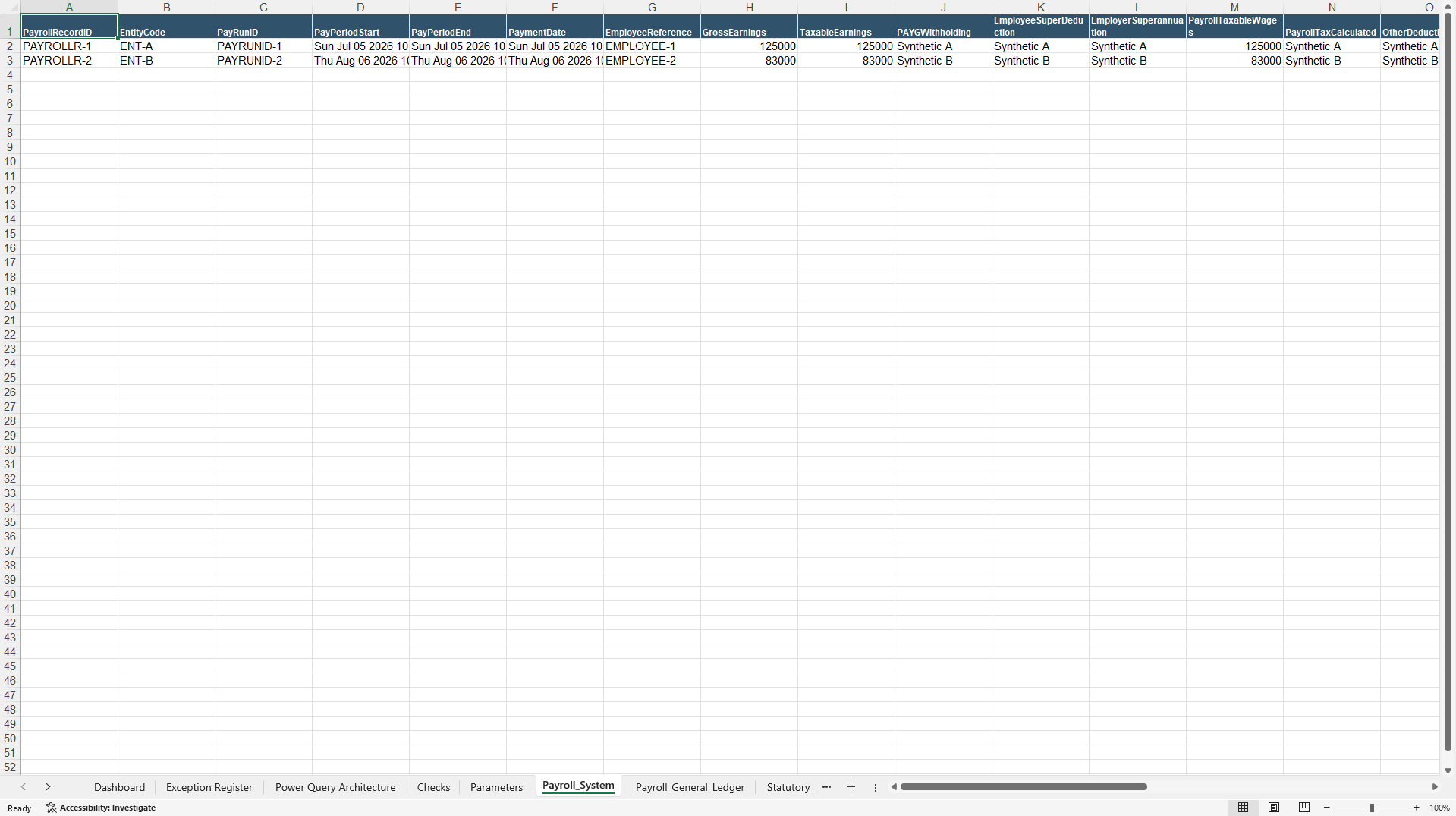Click the vertical scrollbar thumb
The height and width of the screenshot is (816, 1456).
[1448, 382]
